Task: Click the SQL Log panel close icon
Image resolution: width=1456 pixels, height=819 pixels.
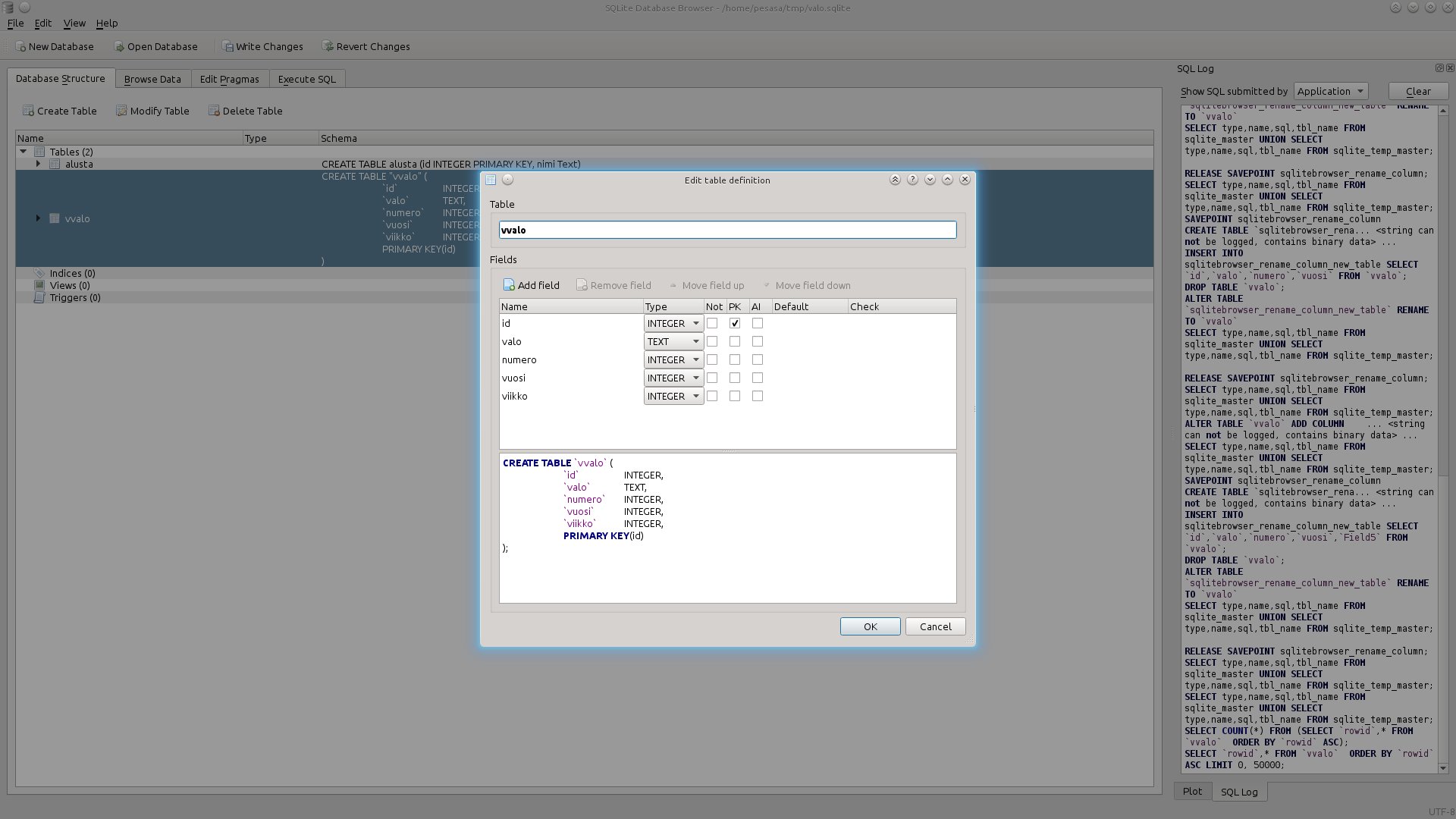Action: pos(1449,67)
